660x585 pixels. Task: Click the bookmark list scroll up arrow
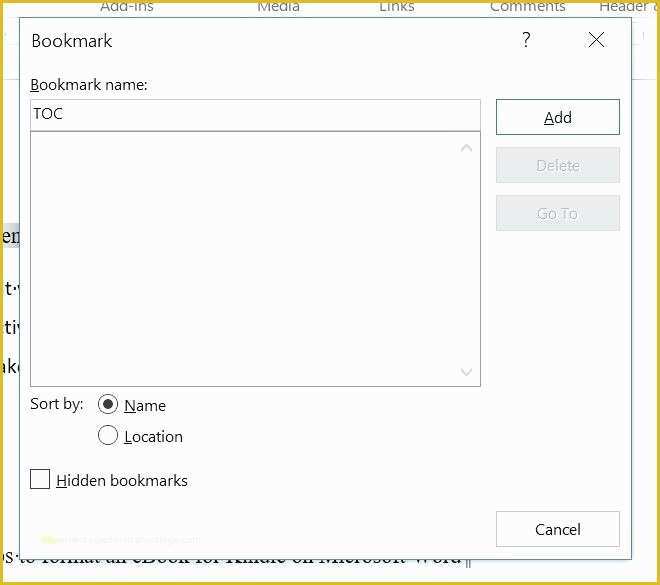466,148
